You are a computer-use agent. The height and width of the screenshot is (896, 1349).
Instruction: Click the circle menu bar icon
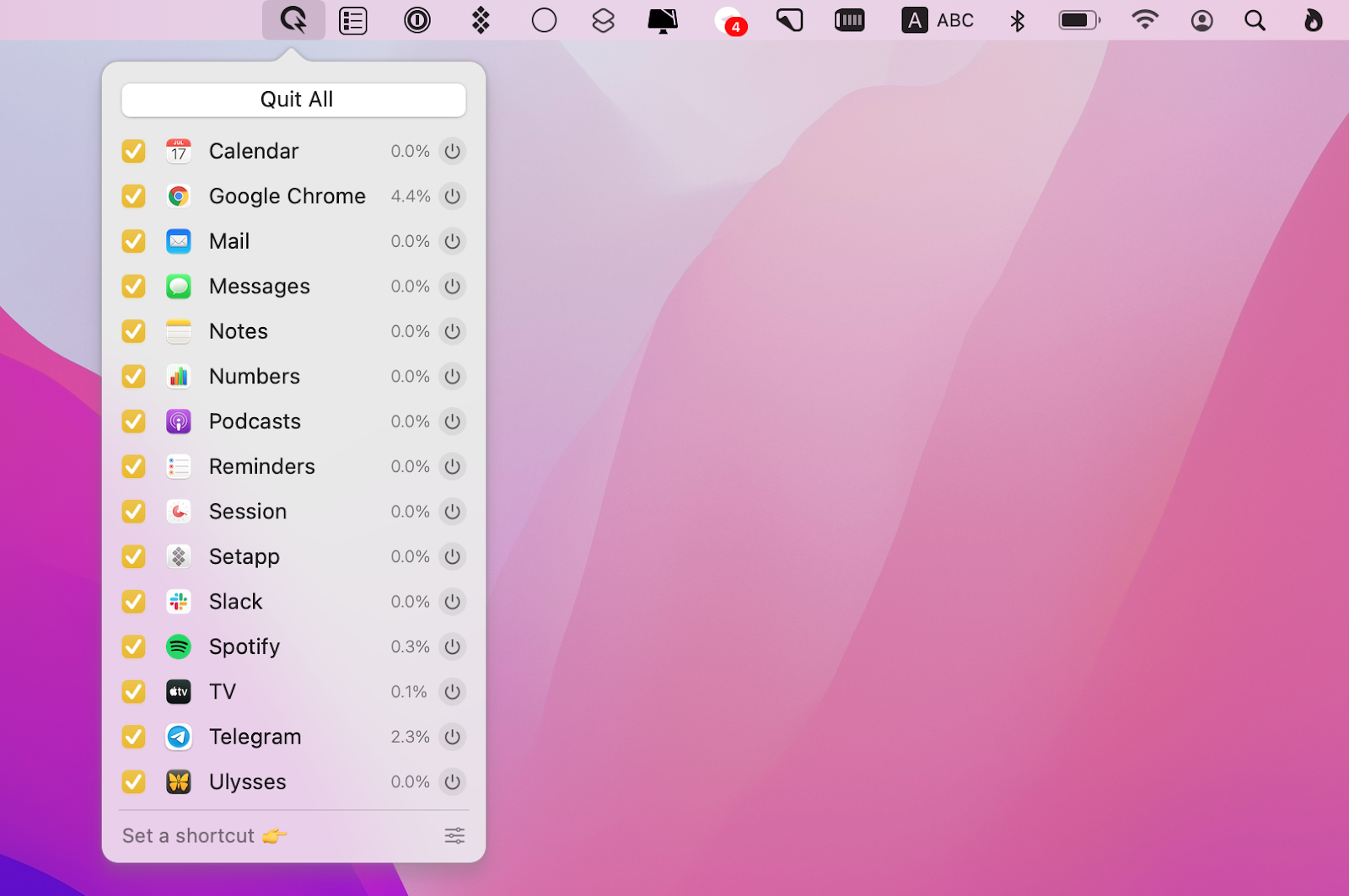pos(545,20)
